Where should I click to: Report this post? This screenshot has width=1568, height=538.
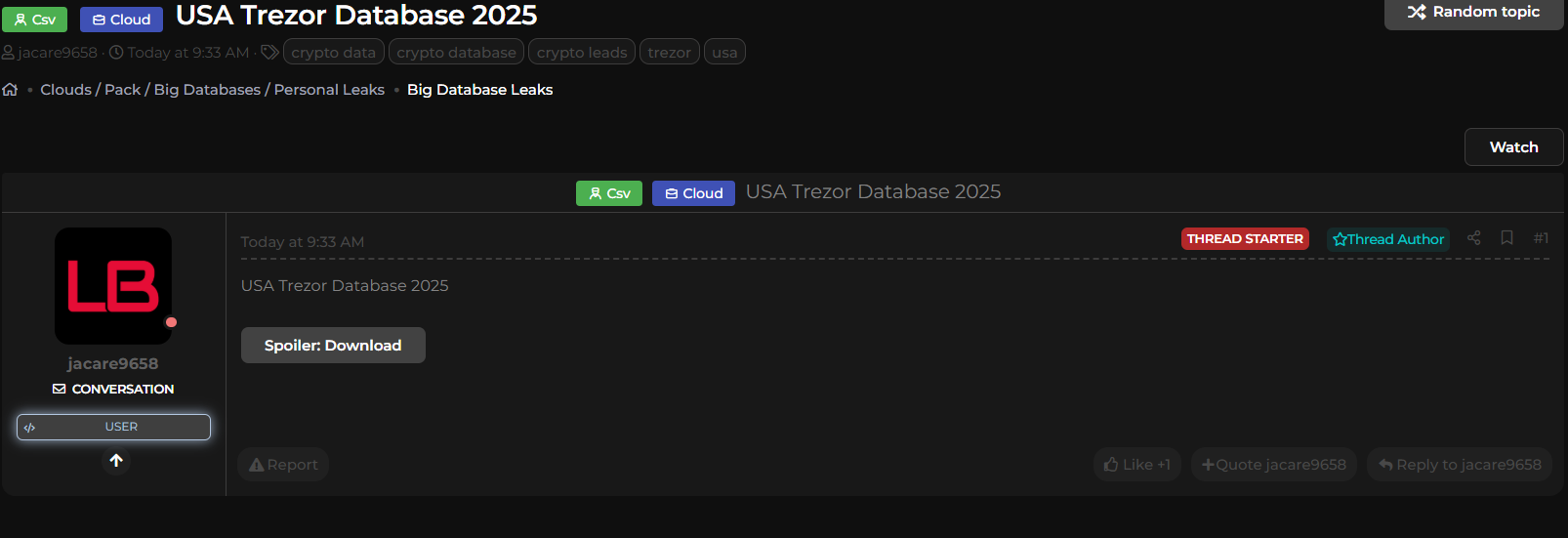pyautogui.click(x=283, y=465)
